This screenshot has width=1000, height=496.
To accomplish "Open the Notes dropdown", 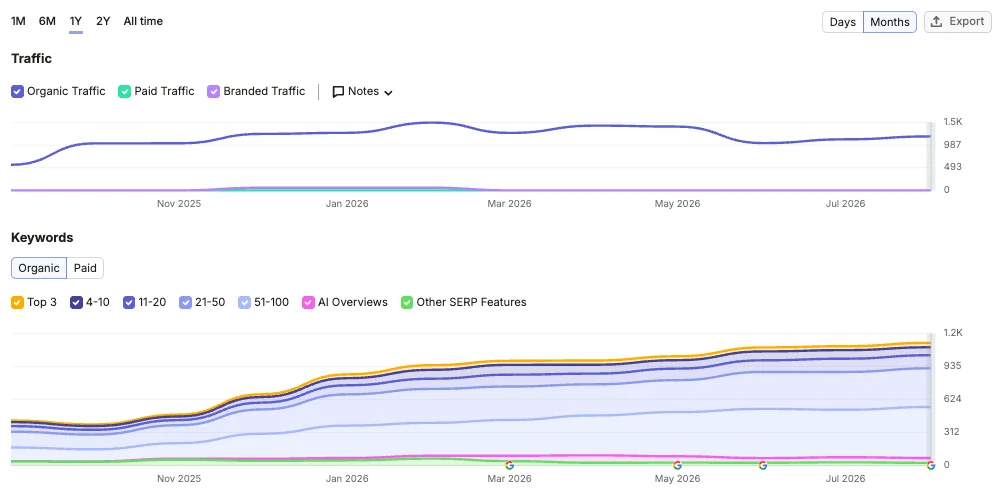I will 362,91.
